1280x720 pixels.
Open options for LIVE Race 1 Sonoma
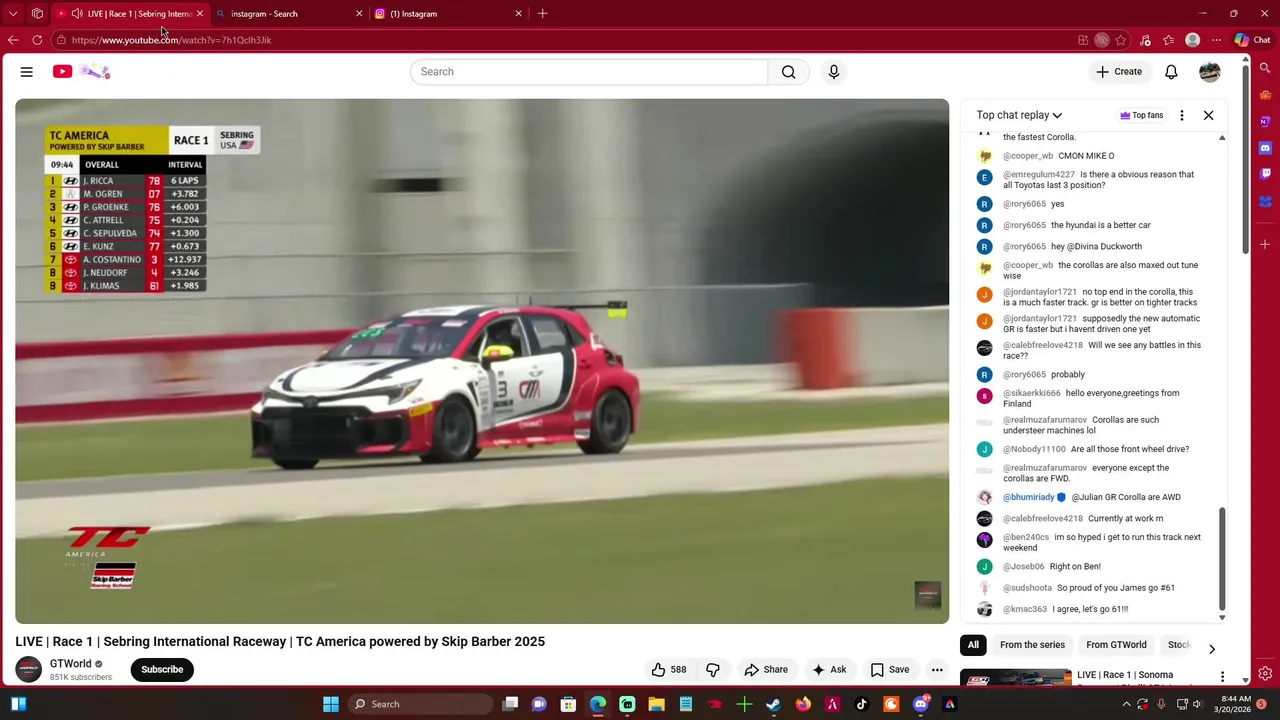1222,677
